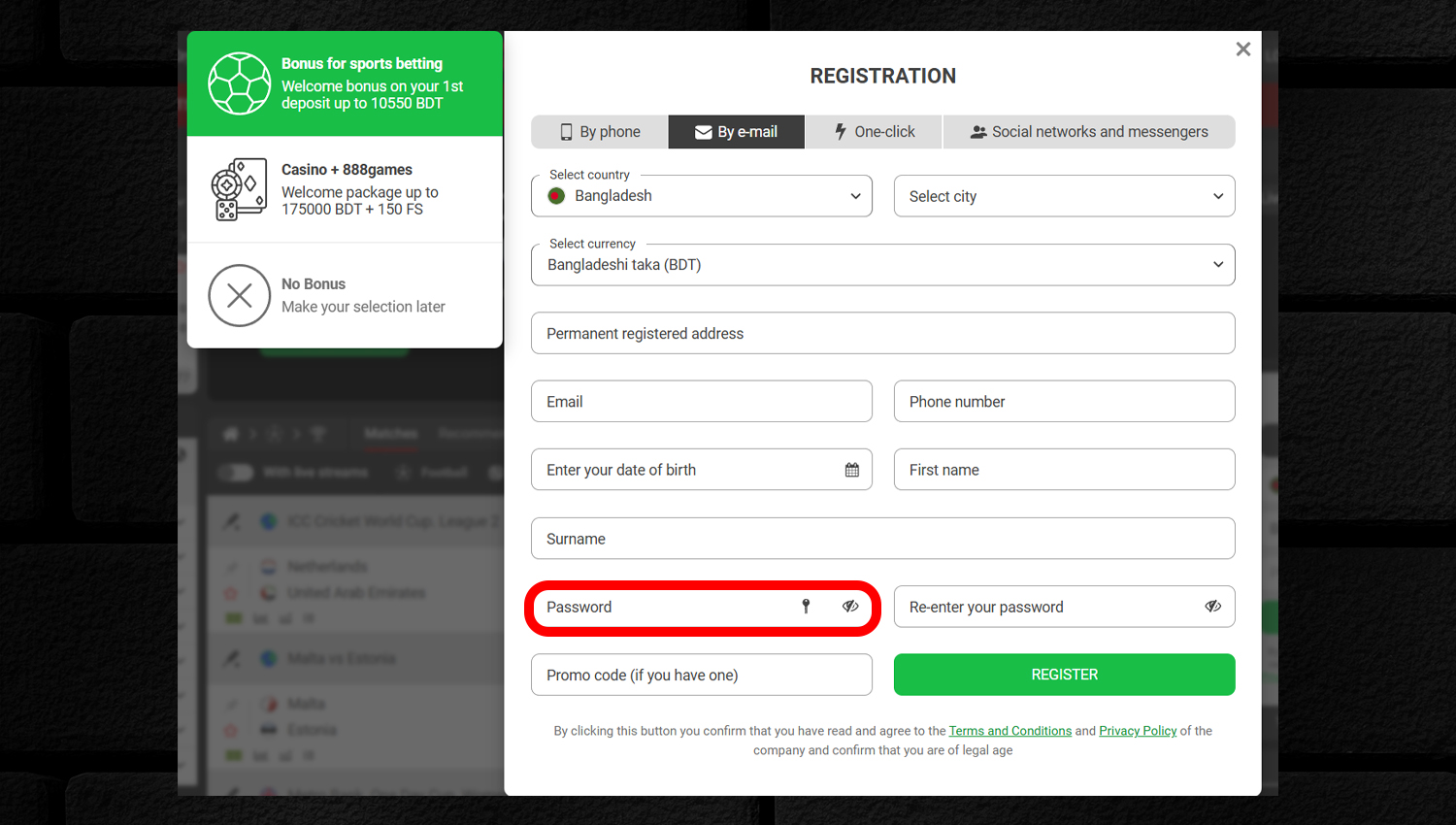Open the Terms and Conditions link
Image resolution: width=1456 pixels, height=825 pixels.
(x=1010, y=731)
